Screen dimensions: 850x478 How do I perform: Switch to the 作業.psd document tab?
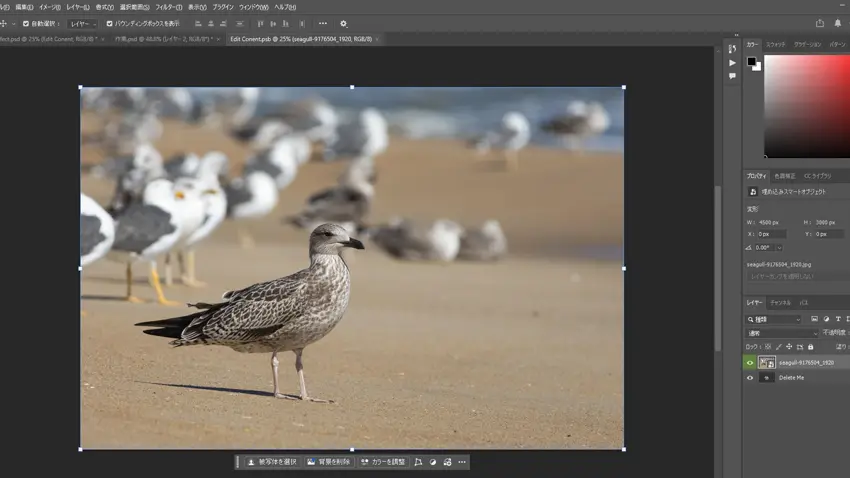pos(164,40)
